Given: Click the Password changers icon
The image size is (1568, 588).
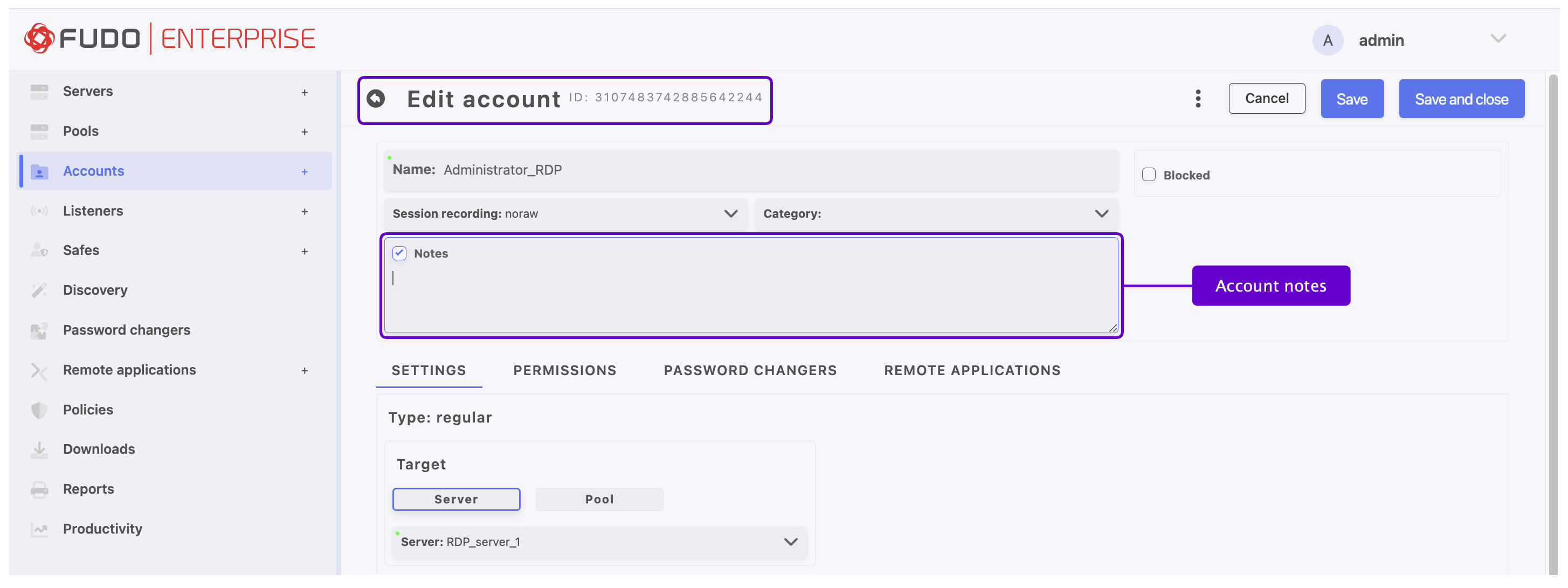Looking at the screenshot, I should 39,330.
